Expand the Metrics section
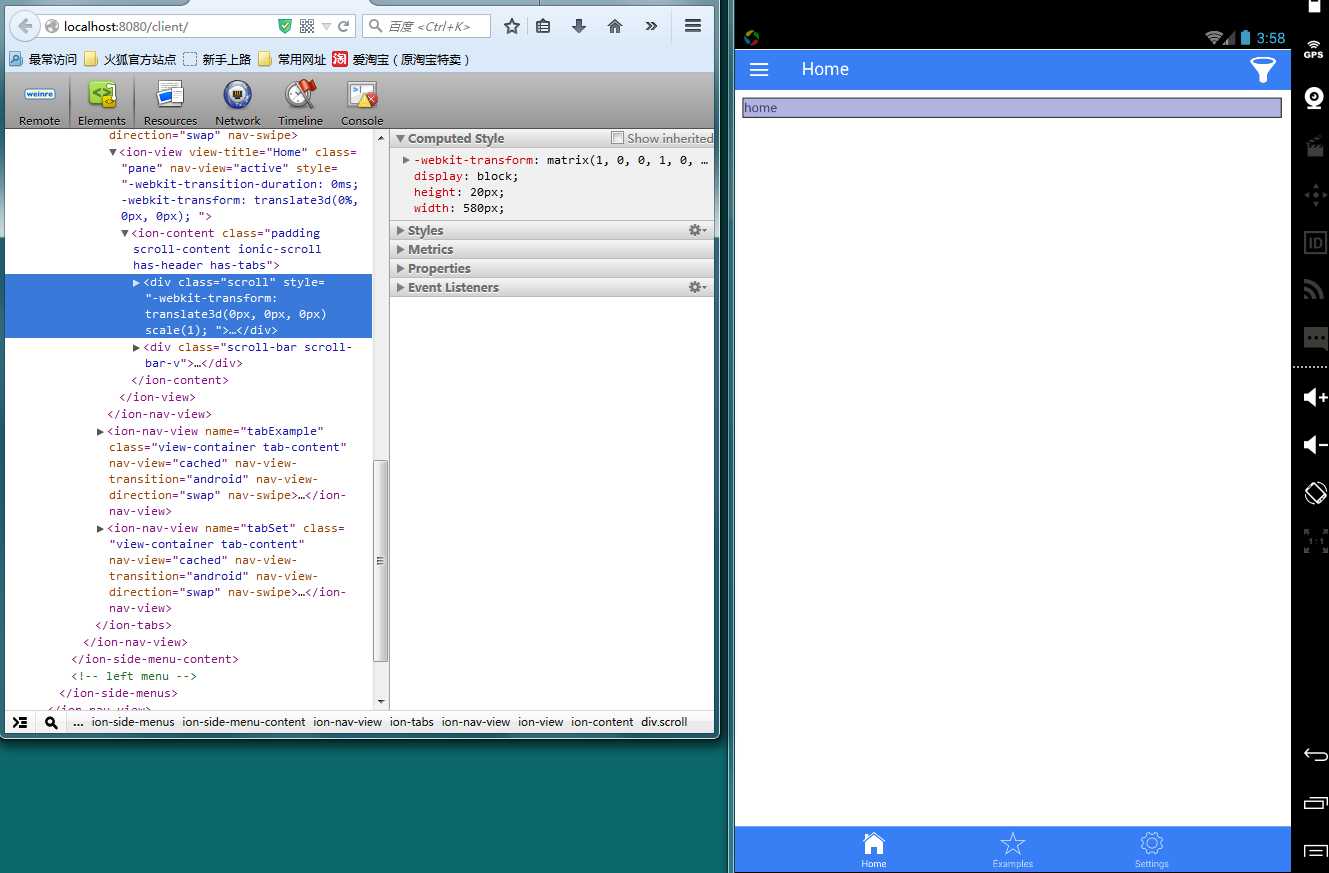1329x873 pixels. [401, 250]
